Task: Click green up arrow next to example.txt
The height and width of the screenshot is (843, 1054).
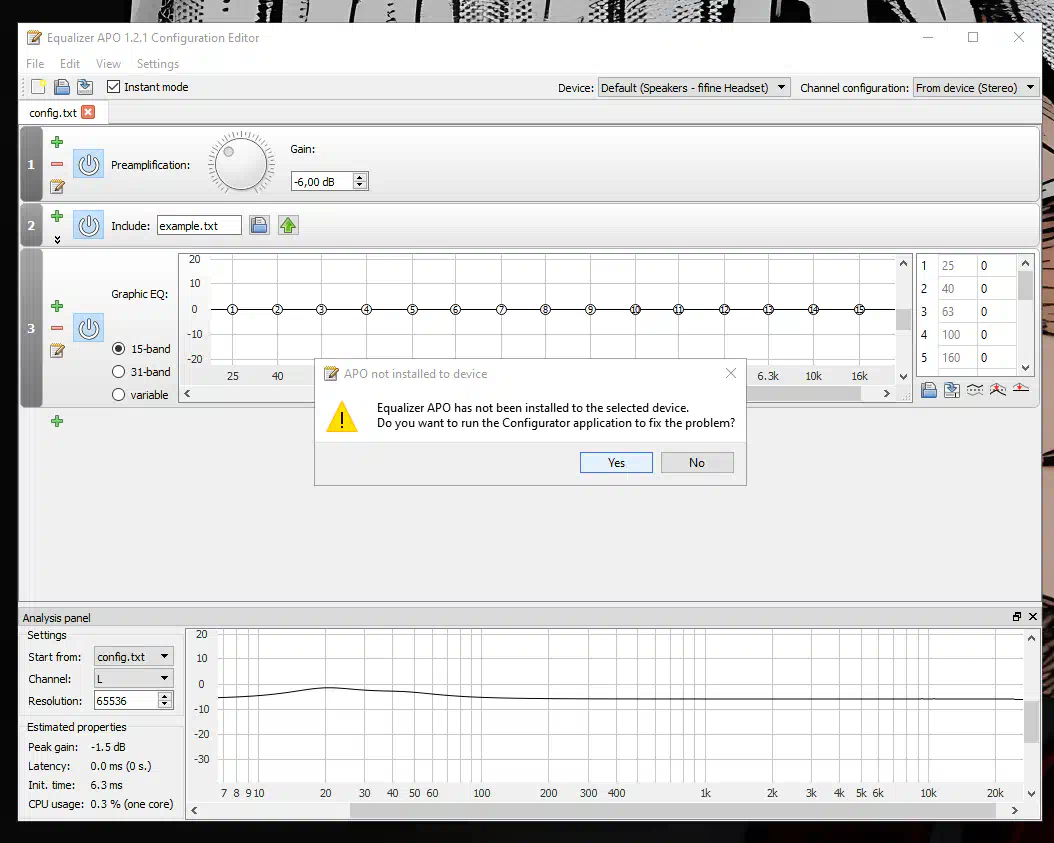Action: click(x=288, y=225)
